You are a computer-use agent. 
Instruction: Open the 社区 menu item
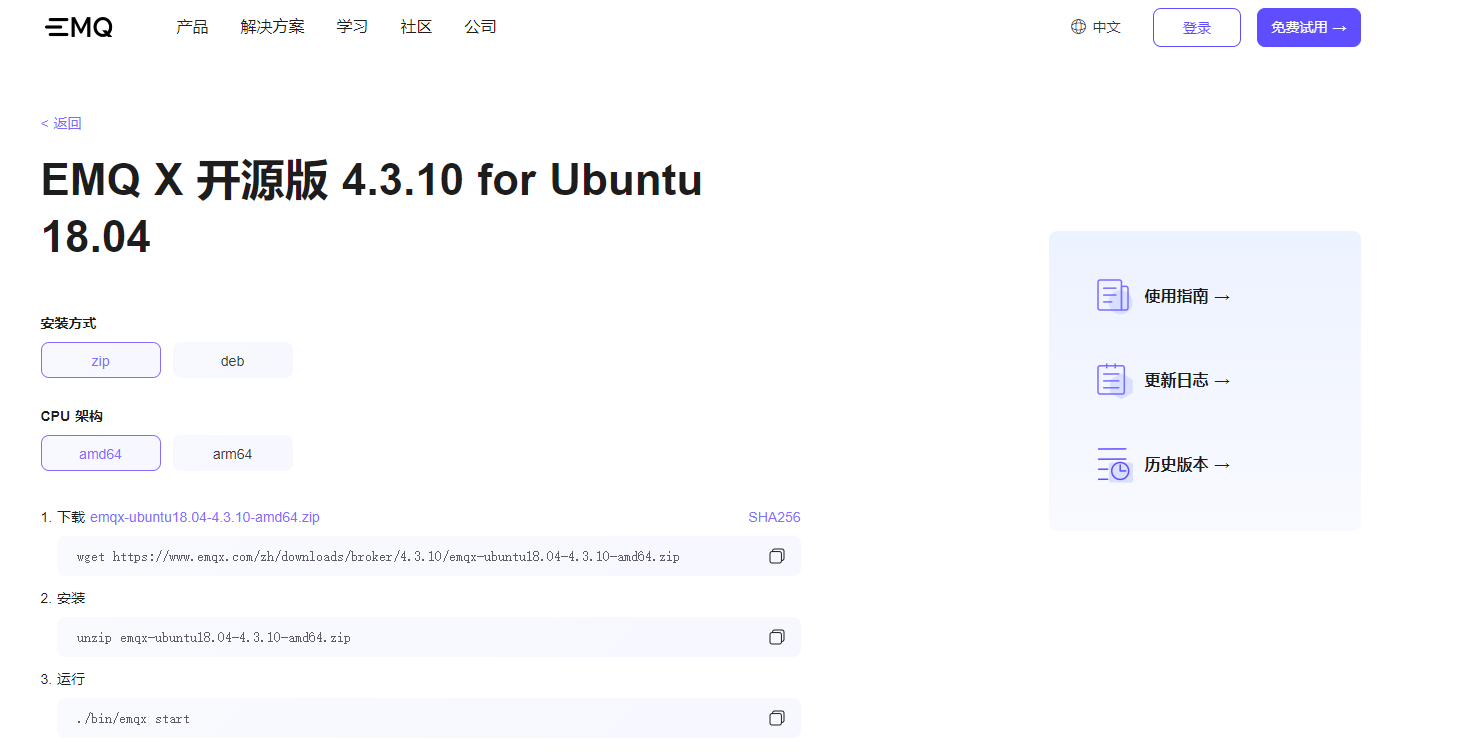416,27
